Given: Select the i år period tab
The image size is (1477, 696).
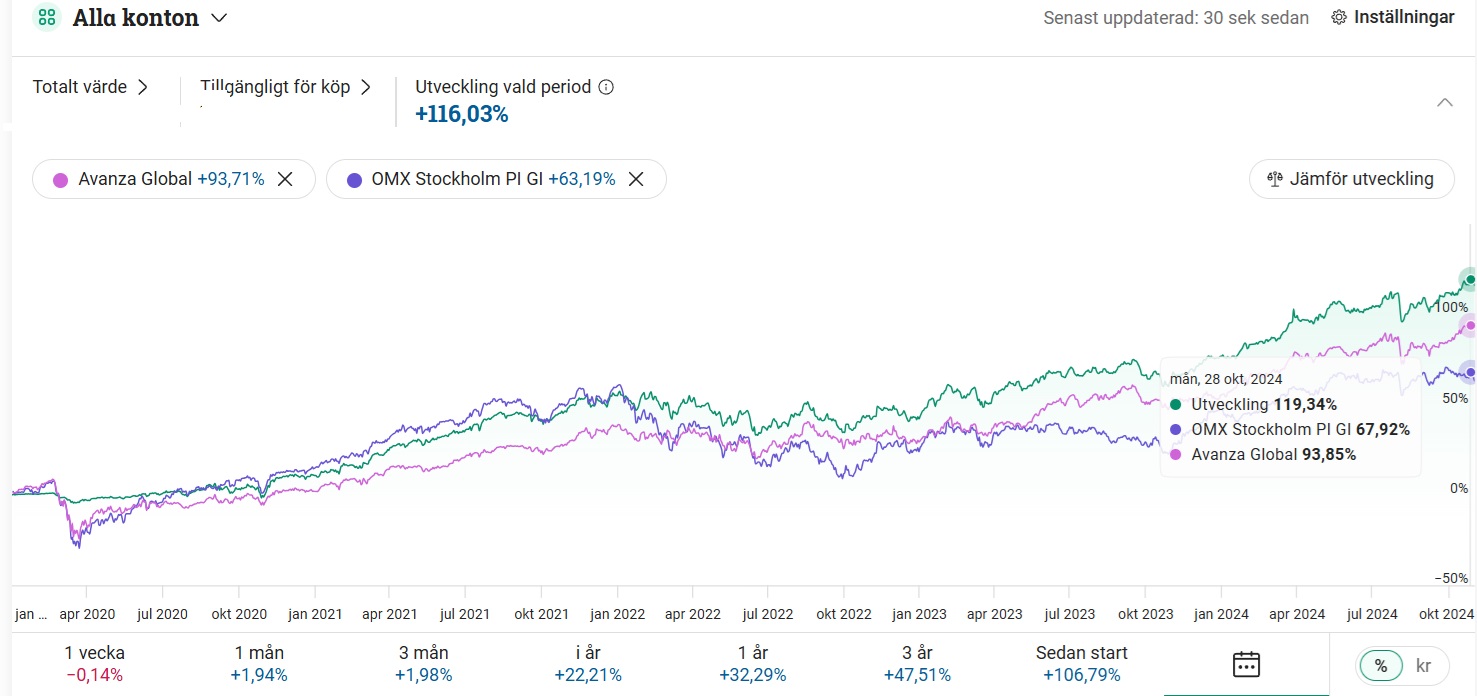Looking at the screenshot, I should [588, 664].
